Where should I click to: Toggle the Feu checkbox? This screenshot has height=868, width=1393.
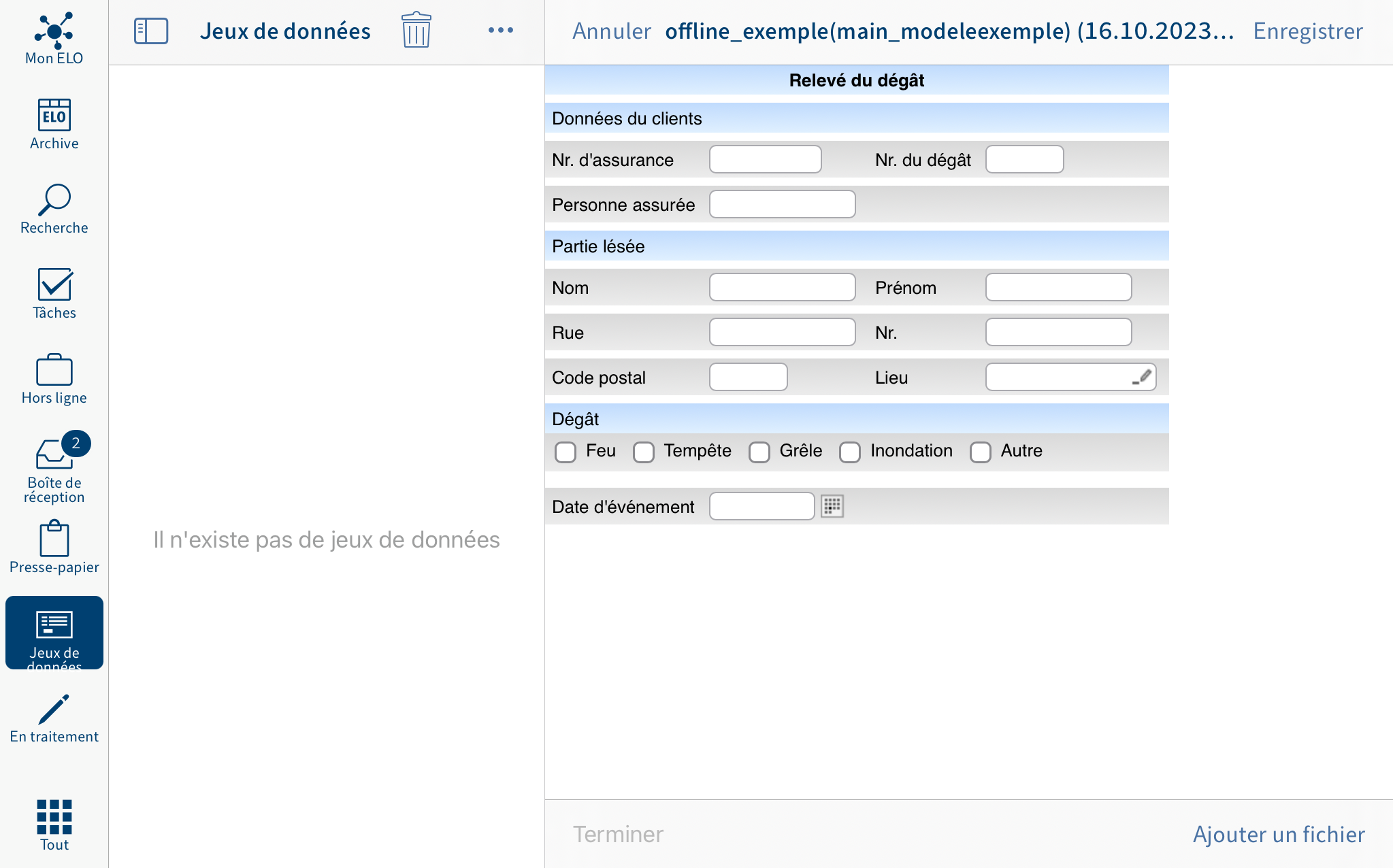click(563, 450)
